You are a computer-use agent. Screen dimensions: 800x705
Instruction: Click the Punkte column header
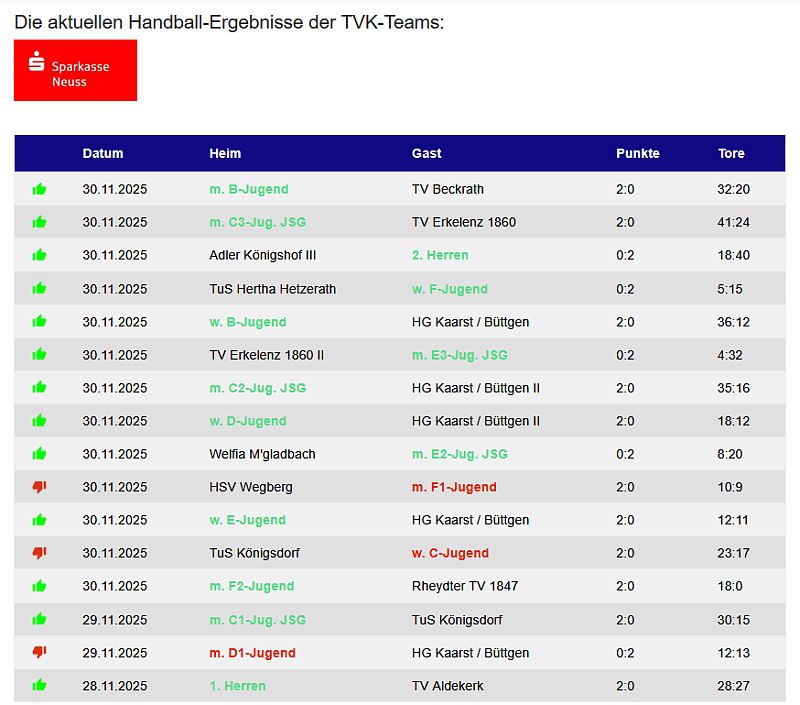637,154
